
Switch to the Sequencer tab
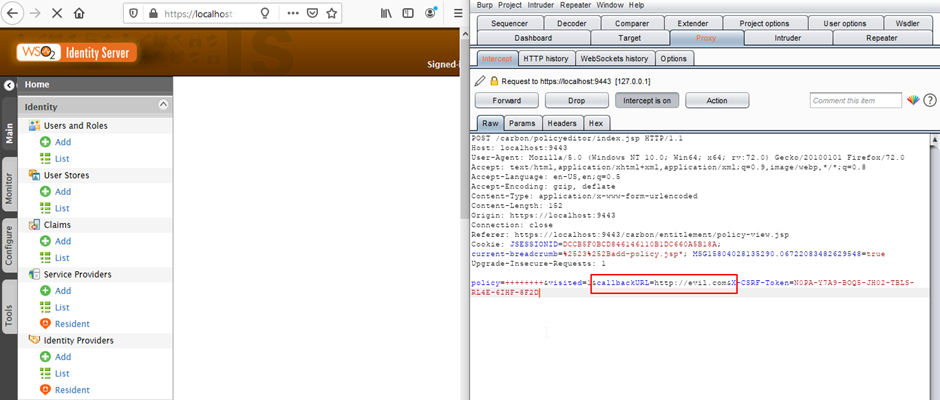510,23
